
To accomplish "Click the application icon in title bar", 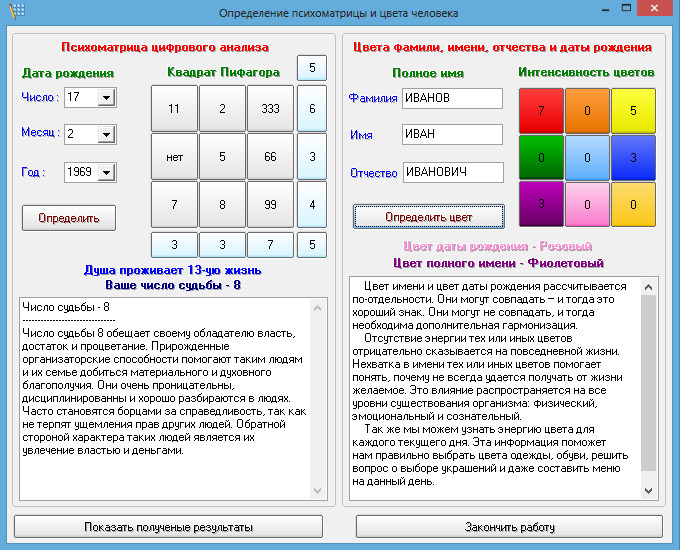I will [17, 11].
